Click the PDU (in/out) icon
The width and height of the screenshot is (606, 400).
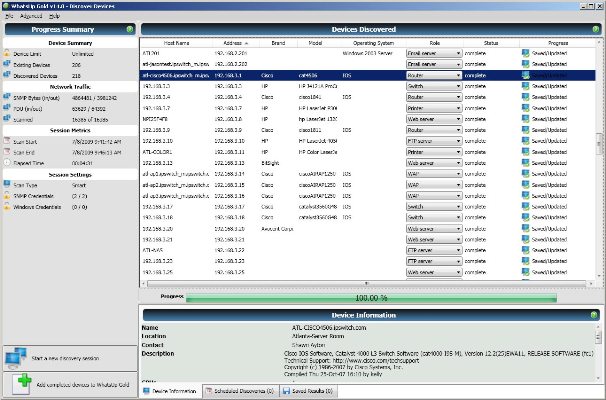7,108
